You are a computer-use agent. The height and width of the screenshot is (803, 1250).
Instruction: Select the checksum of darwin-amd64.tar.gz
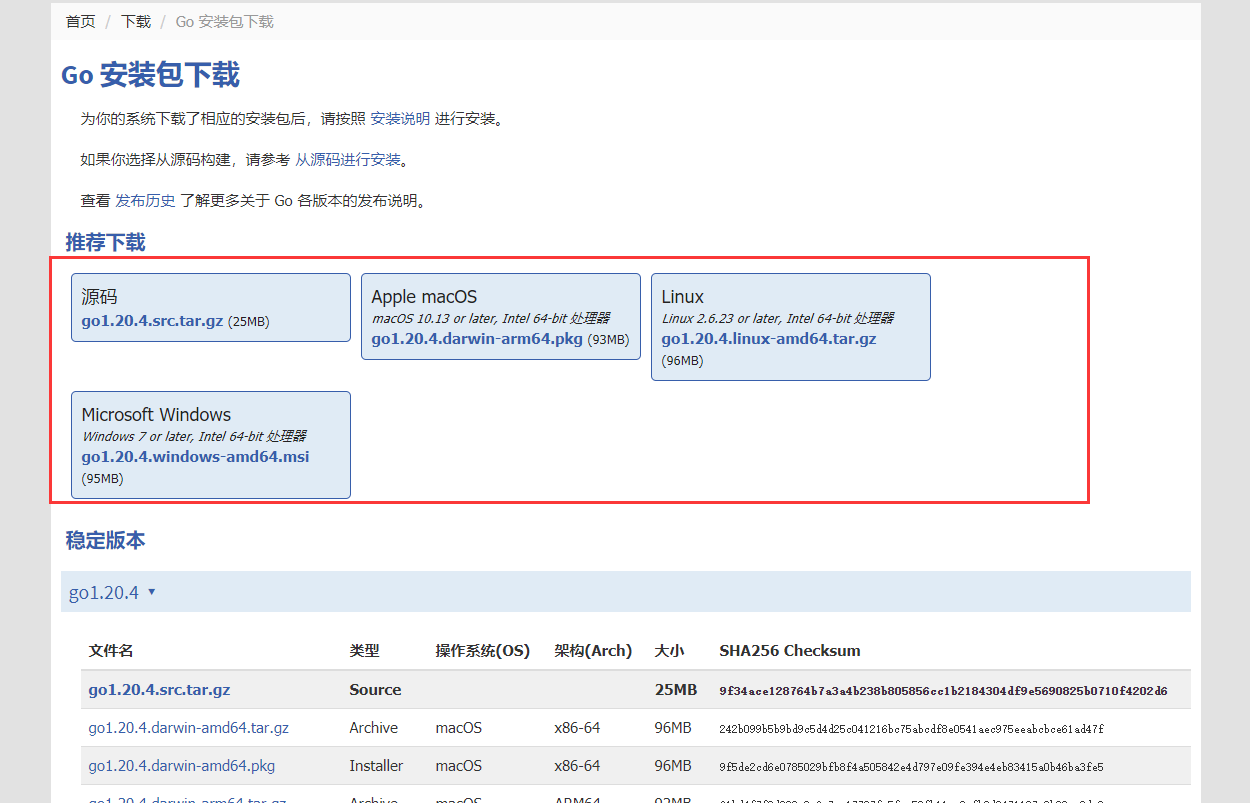point(911,729)
